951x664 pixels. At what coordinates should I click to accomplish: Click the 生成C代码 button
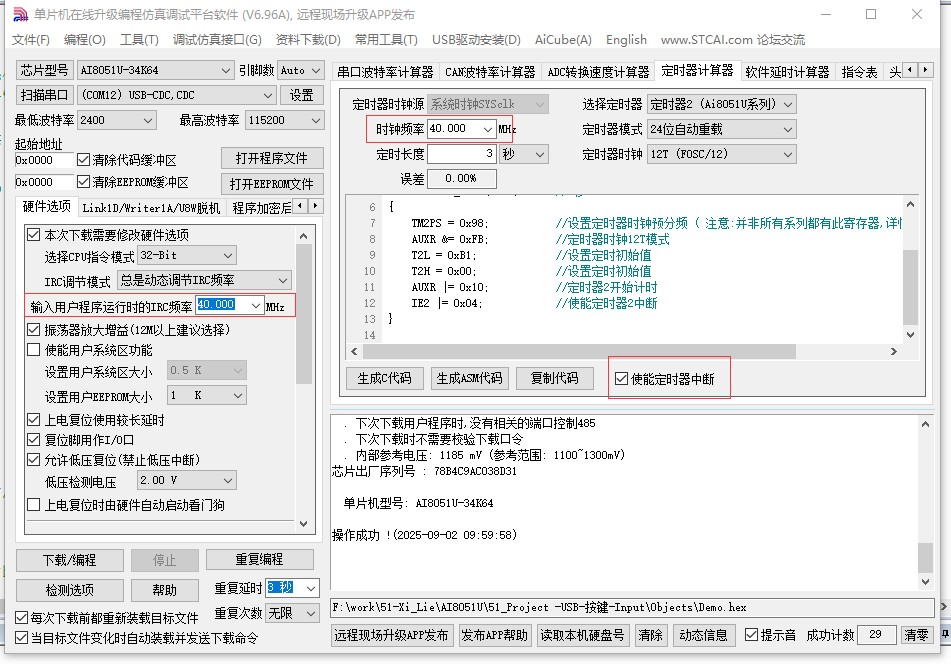(384, 378)
